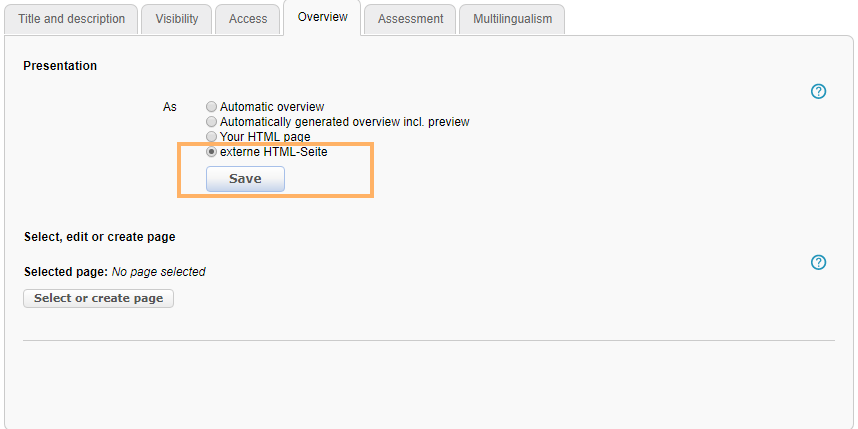Switch to the Title and description tab
The height and width of the screenshot is (429, 858).
[x=71, y=19]
